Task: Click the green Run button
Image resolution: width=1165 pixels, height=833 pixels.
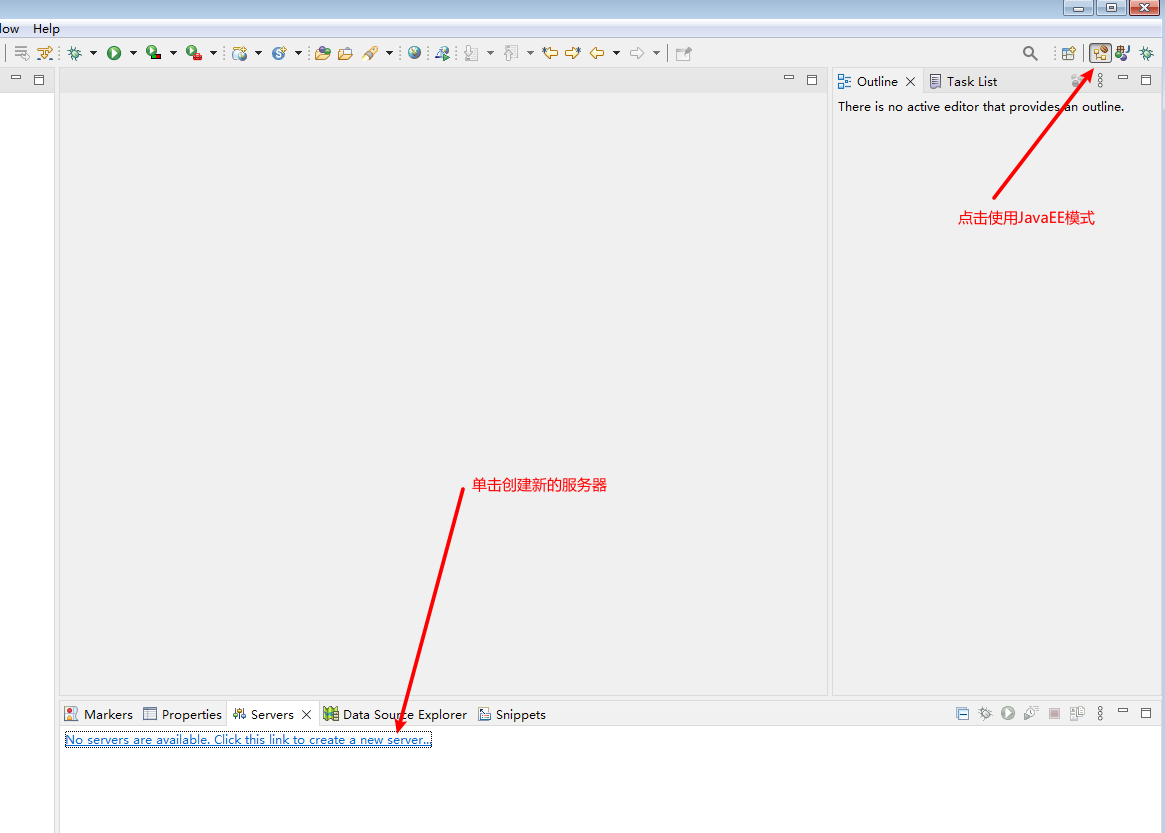Action: coord(114,53)
